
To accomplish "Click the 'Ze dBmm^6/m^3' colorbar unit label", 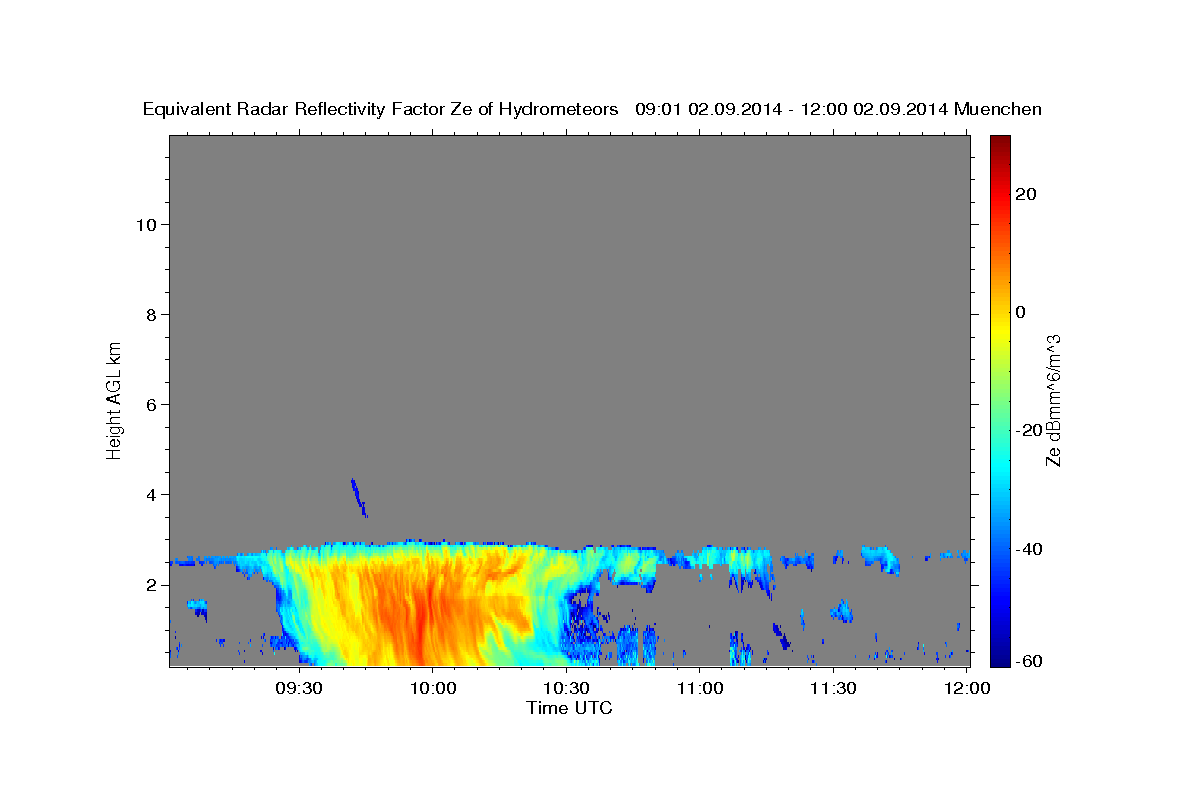I will (x=1053, y=400).
